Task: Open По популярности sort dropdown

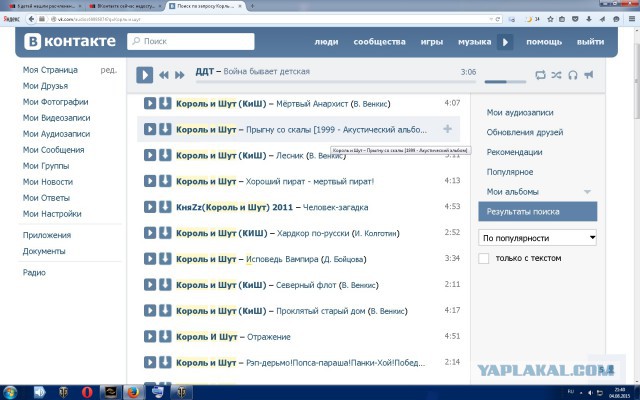Action: [x=537, y=238]
